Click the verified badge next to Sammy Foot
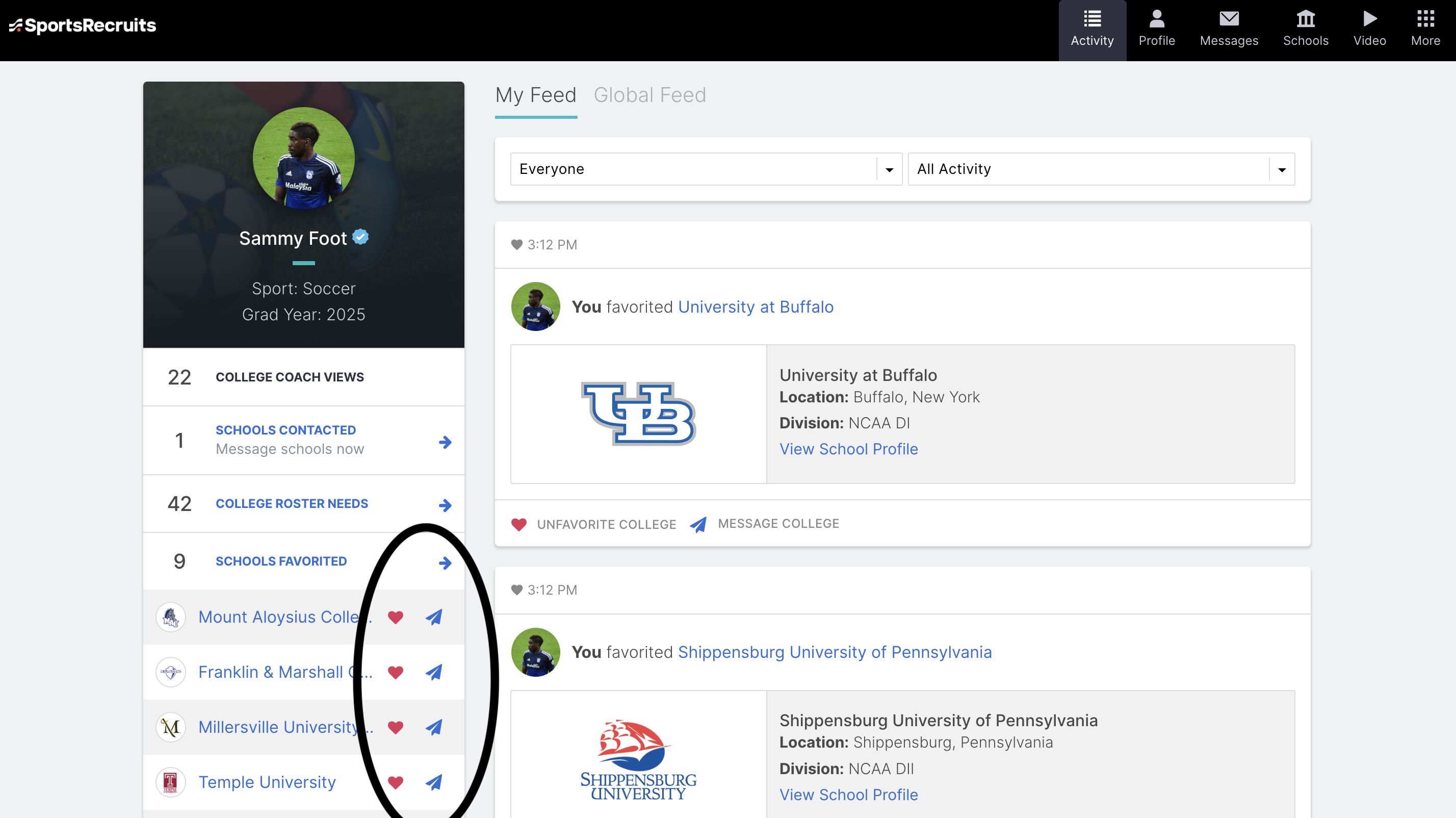Image resolution: width=1456 pixels, height=818 pixels. pos(360,238)
